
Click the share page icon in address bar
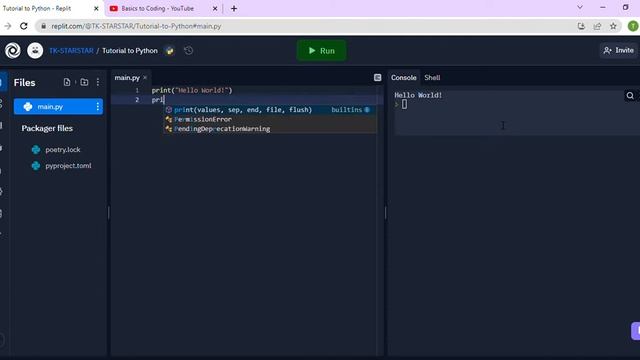tap(597, 26)
